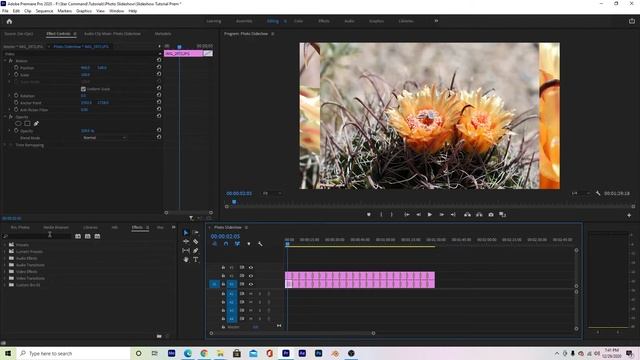Image resolution: width=640 pixels, height=360 pixels.
Task: Select the Selection tool arrow
Action: [x=186, y=232]
